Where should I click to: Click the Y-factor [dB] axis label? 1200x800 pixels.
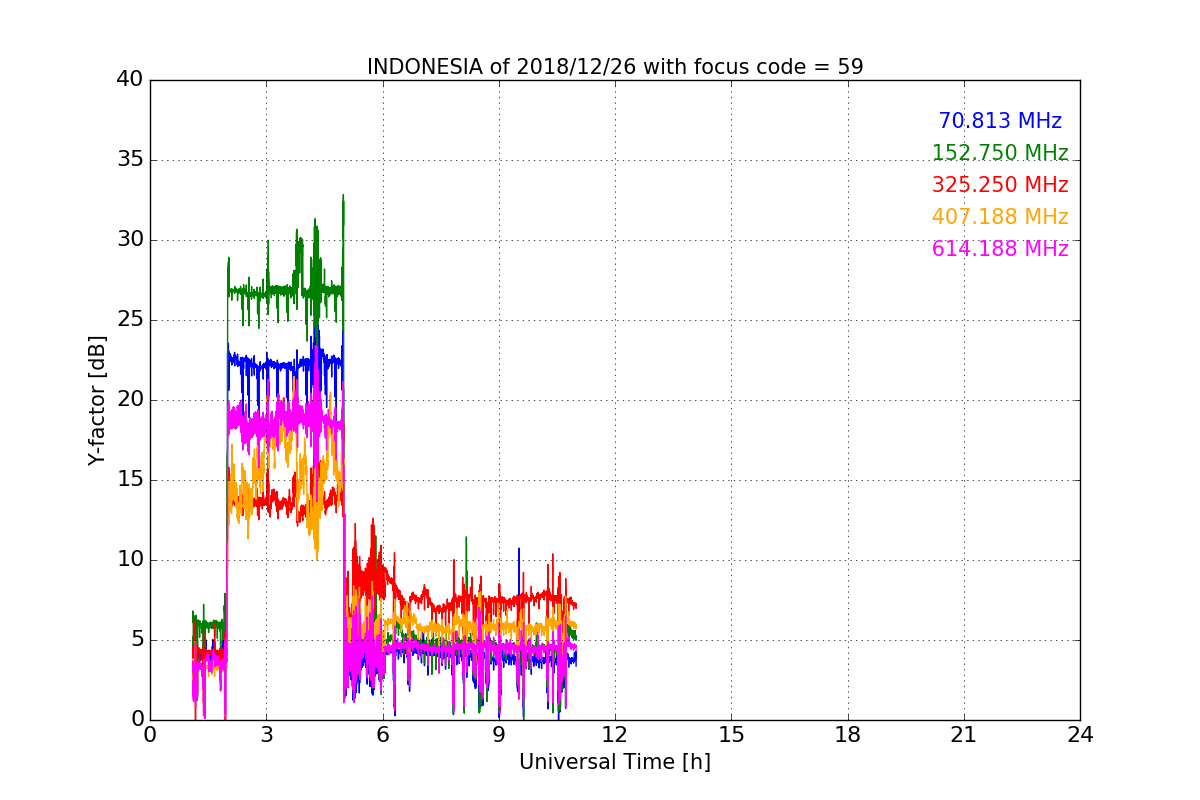coord(96,400)
